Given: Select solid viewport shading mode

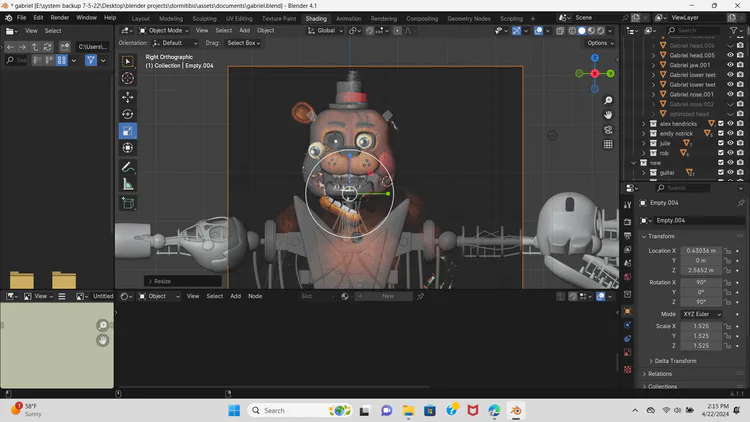Looking at the screenshot, I should 582,31.
